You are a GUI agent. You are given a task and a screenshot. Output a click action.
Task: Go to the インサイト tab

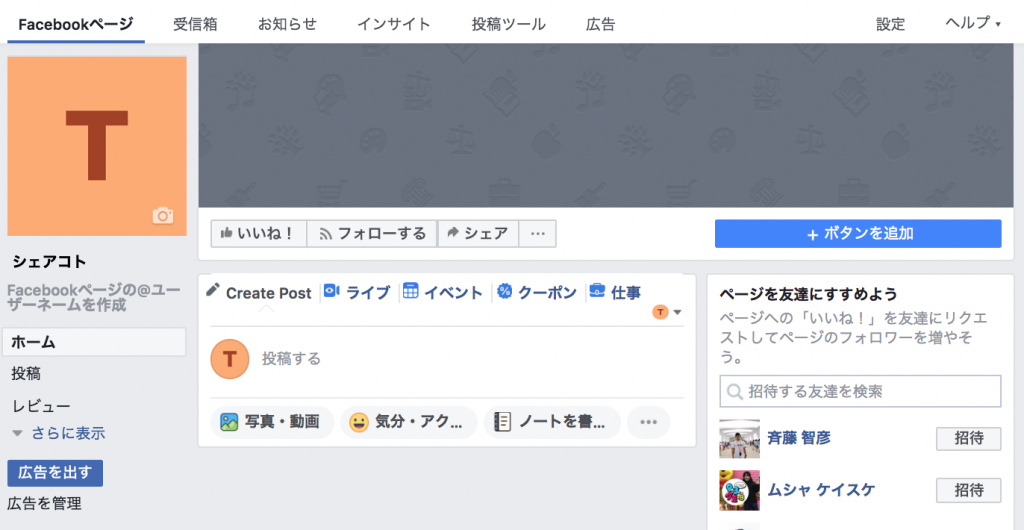pos(394,24)
